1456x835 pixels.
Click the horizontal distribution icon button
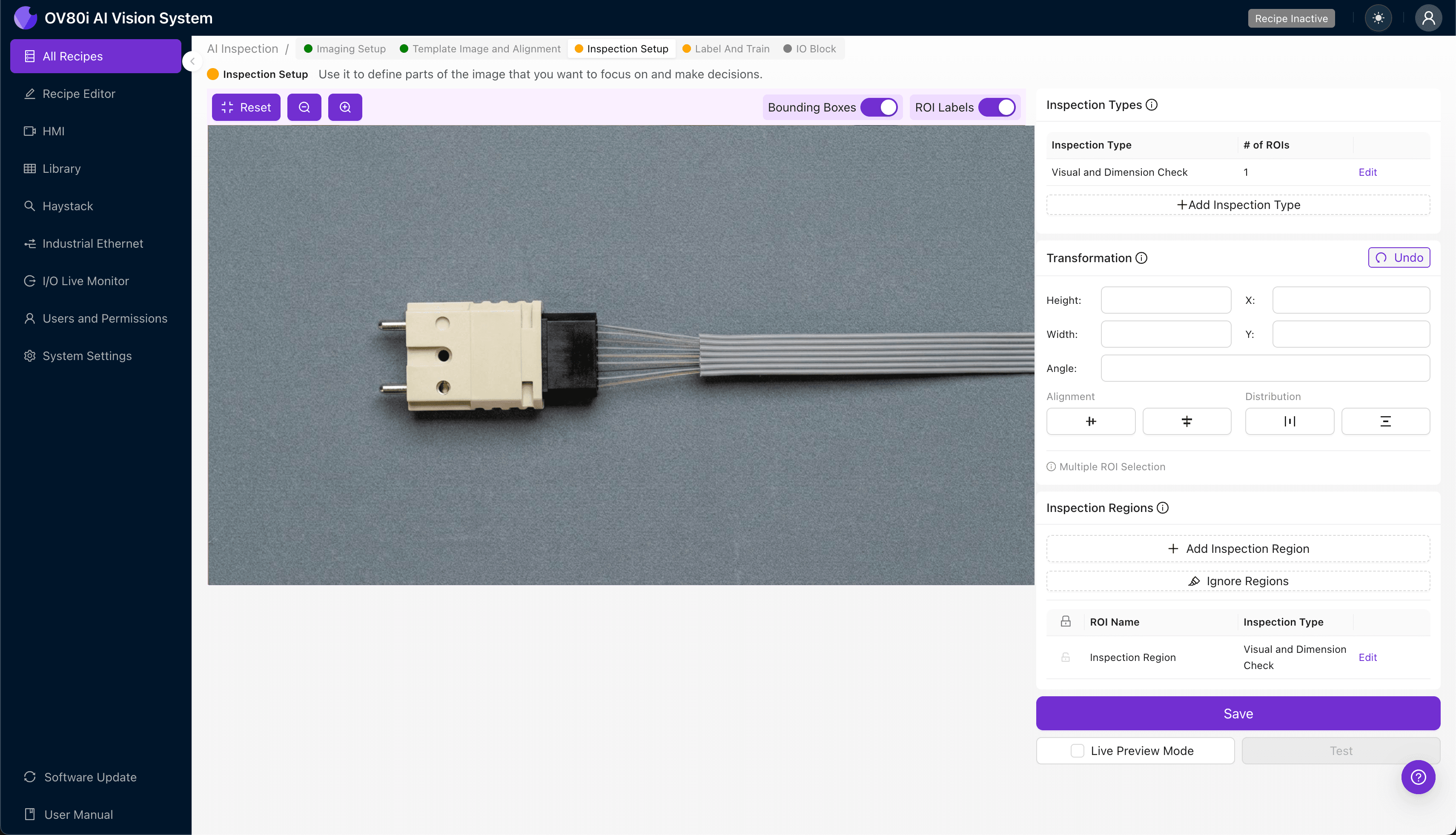tap(1289, 421)
